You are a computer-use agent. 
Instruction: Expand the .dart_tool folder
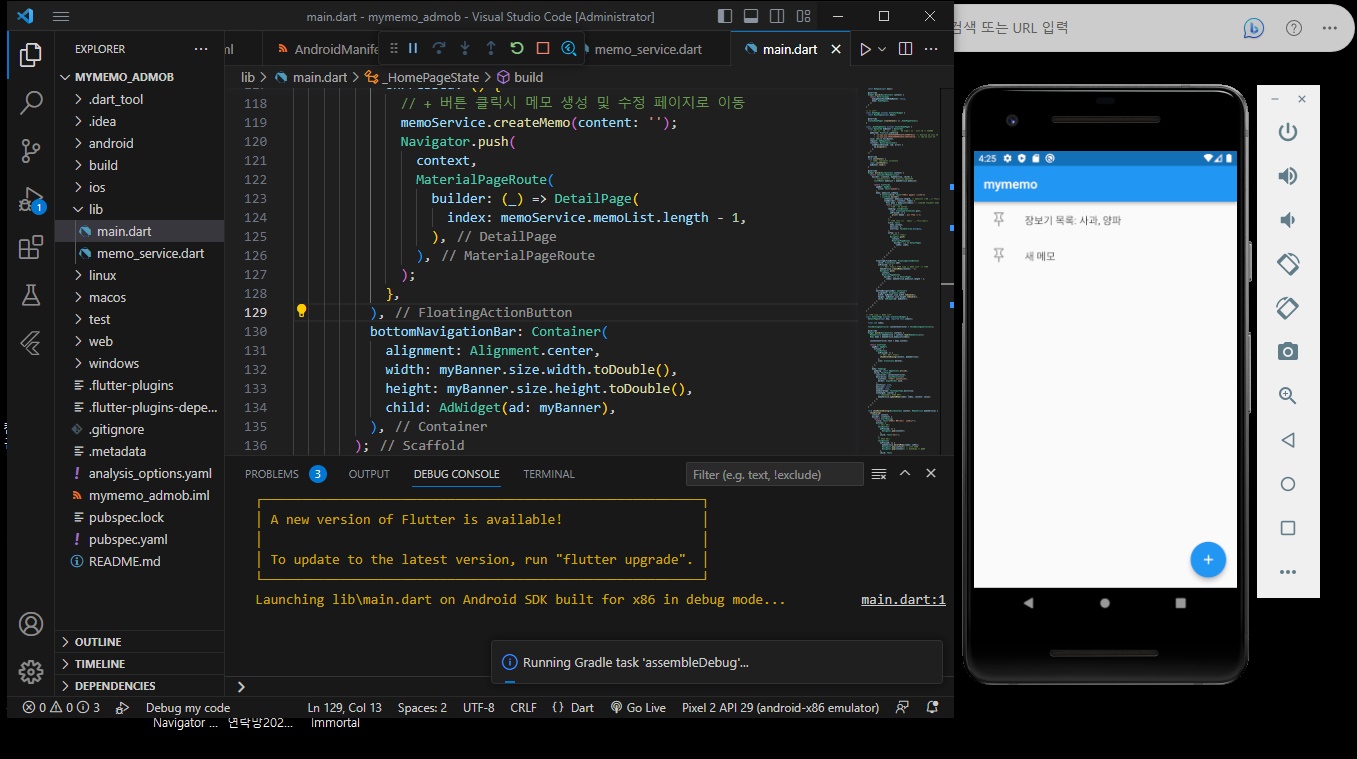click(116, 99)
